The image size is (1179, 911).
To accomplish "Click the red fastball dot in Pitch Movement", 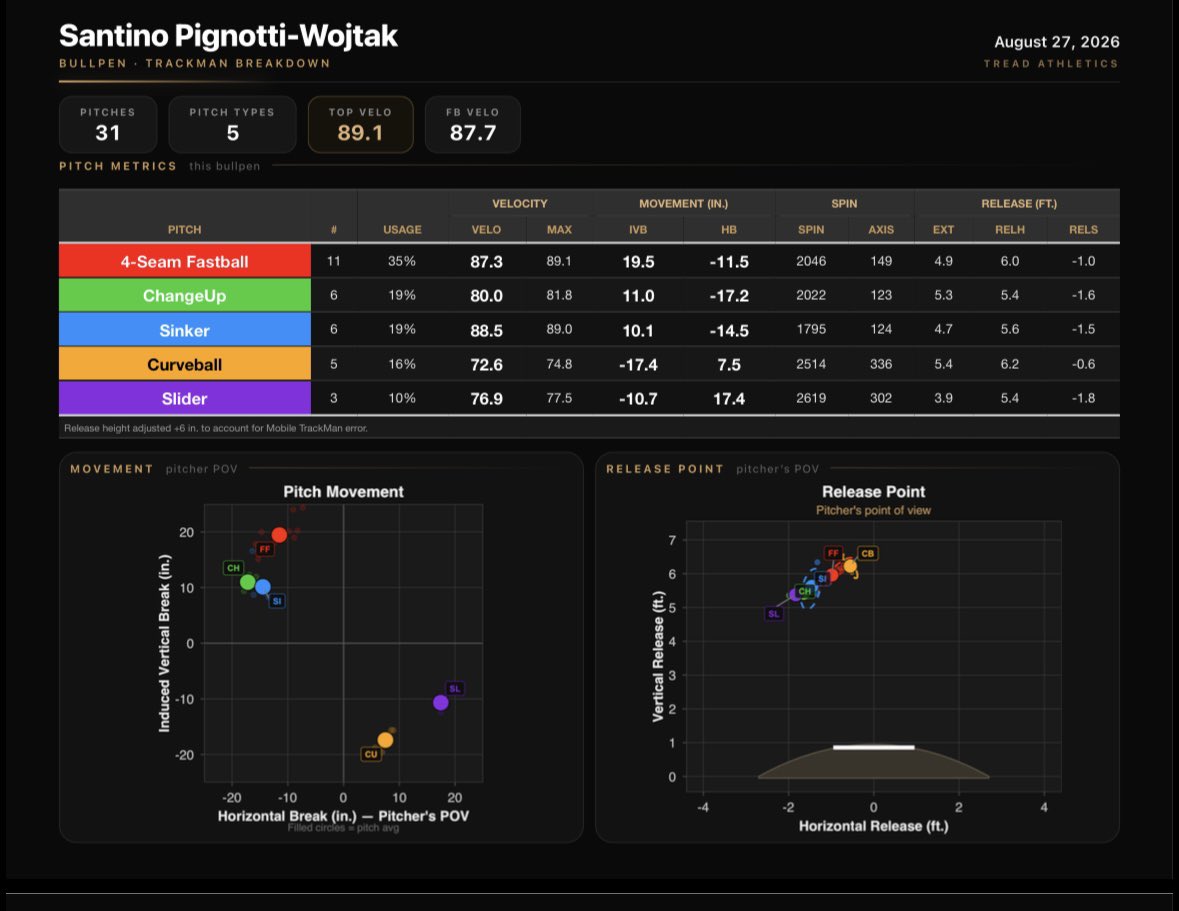I will tap(279, 535).
